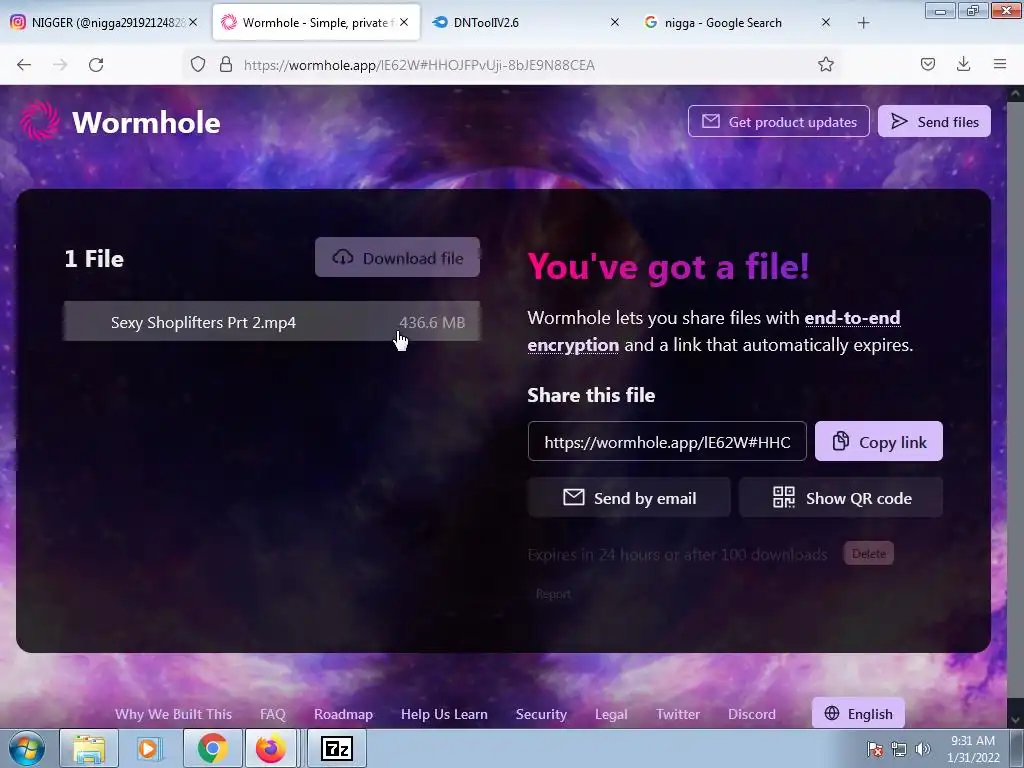Click Send by email button
Screen dimensions: 1024x768
point(629,498)
